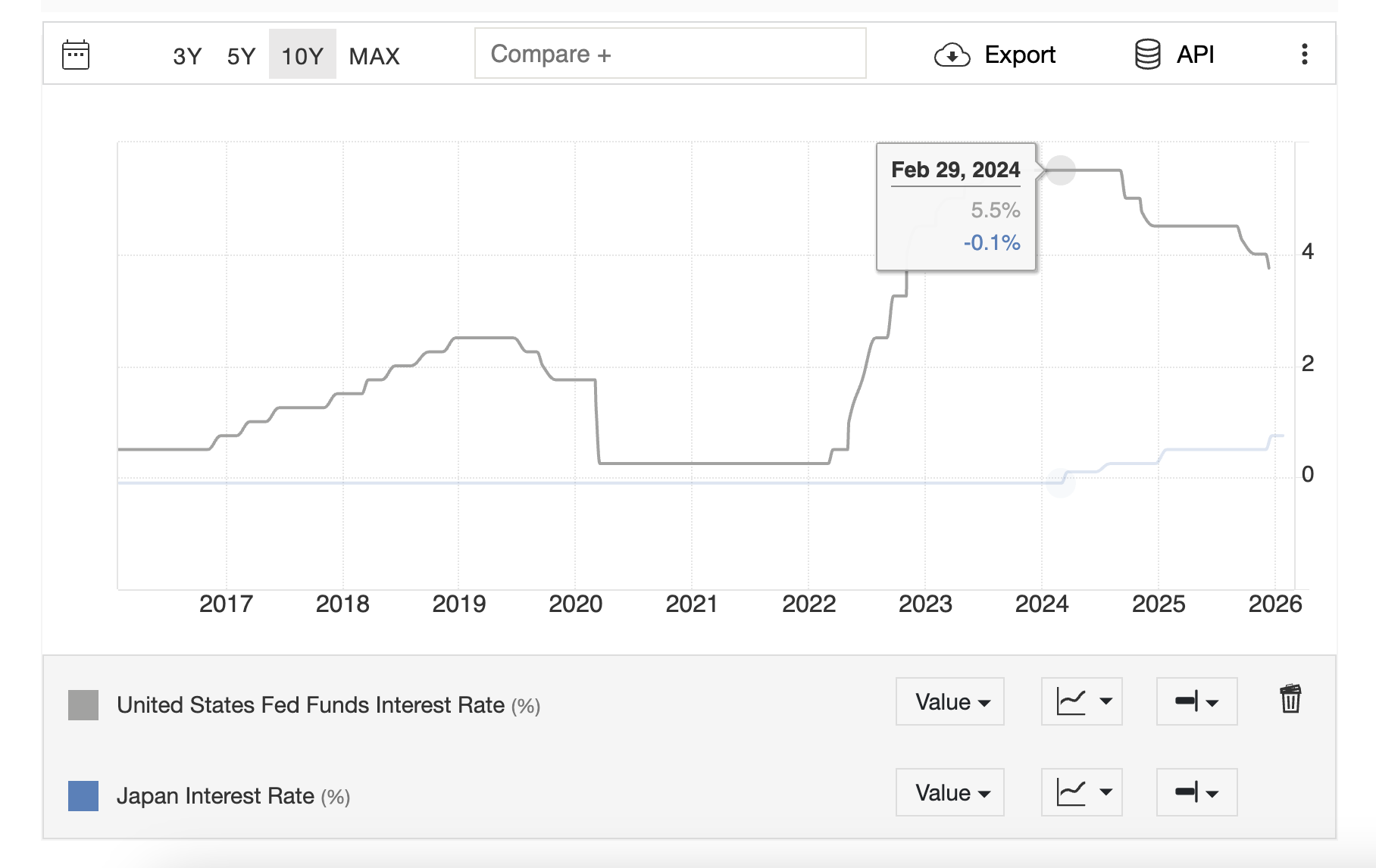Click the API database icon
The image size is (1376, 868).
click(x=1147, y=55)
